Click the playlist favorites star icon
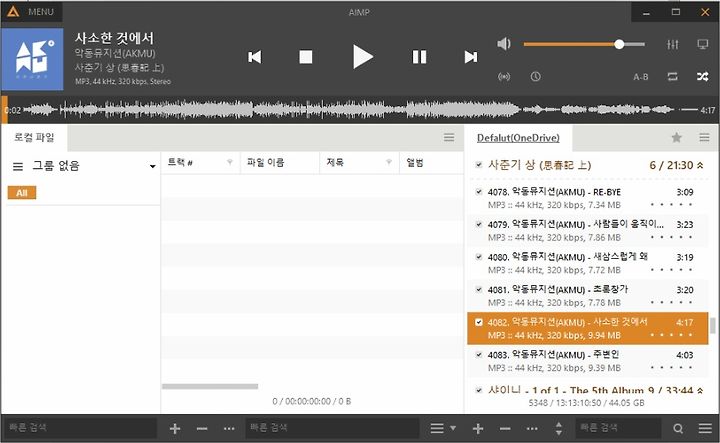Image resolution: width=720 pixels, height=443 pixels. coord(676,137)
